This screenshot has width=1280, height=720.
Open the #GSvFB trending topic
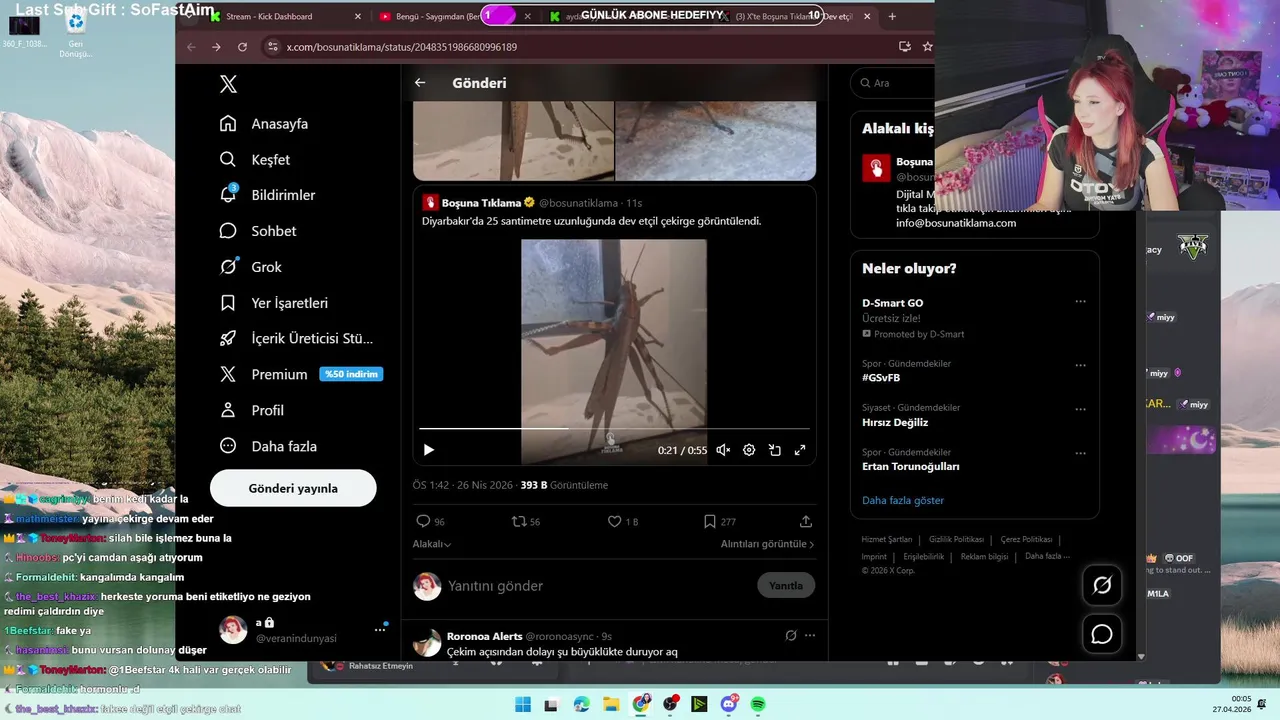(881, 378)
